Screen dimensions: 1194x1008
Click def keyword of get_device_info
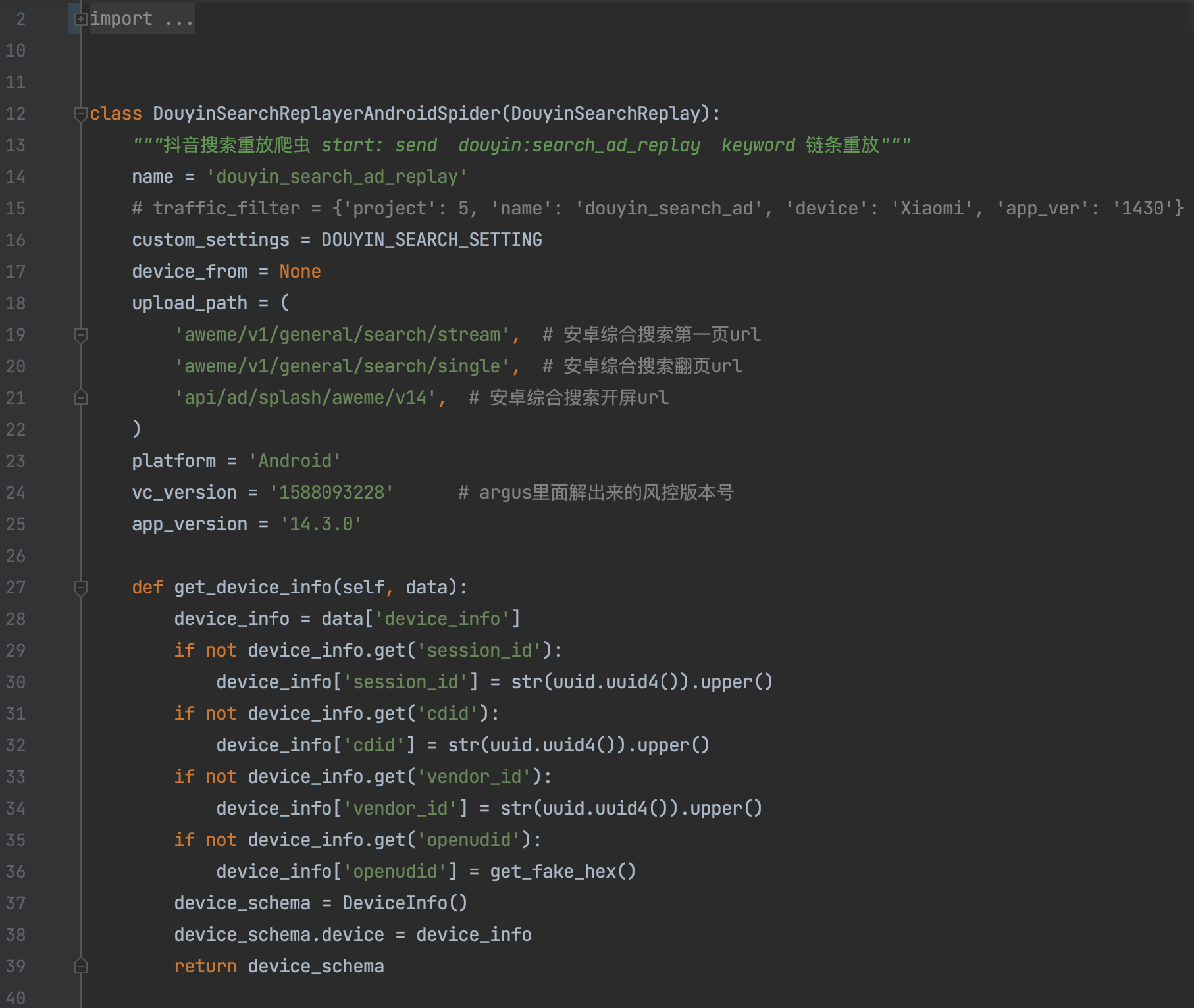(x=147, y=588)
